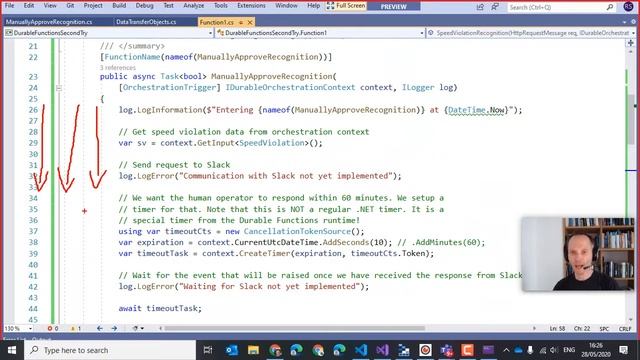Open the document tab list dropdown
The height and width of the screenshot is (360, 640).
[624, 22]
